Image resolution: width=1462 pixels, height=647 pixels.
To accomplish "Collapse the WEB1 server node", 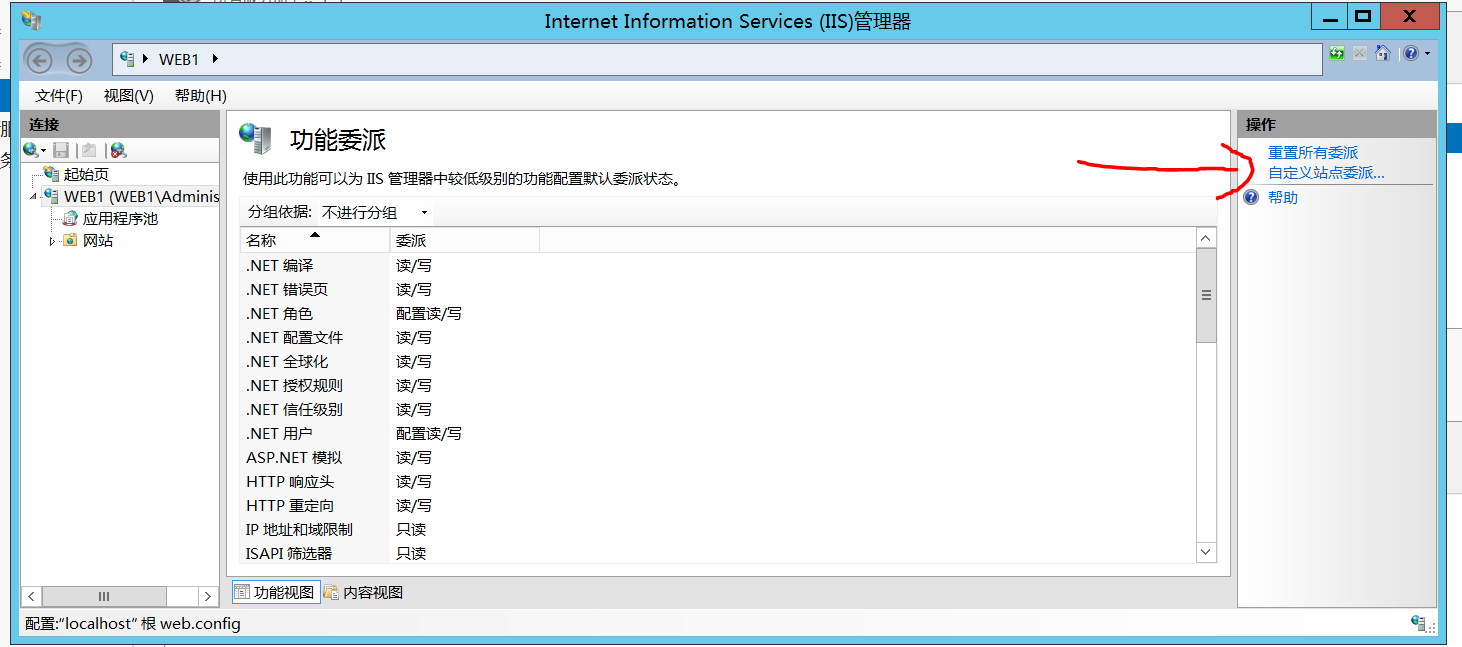I will (x=34, y=197).
